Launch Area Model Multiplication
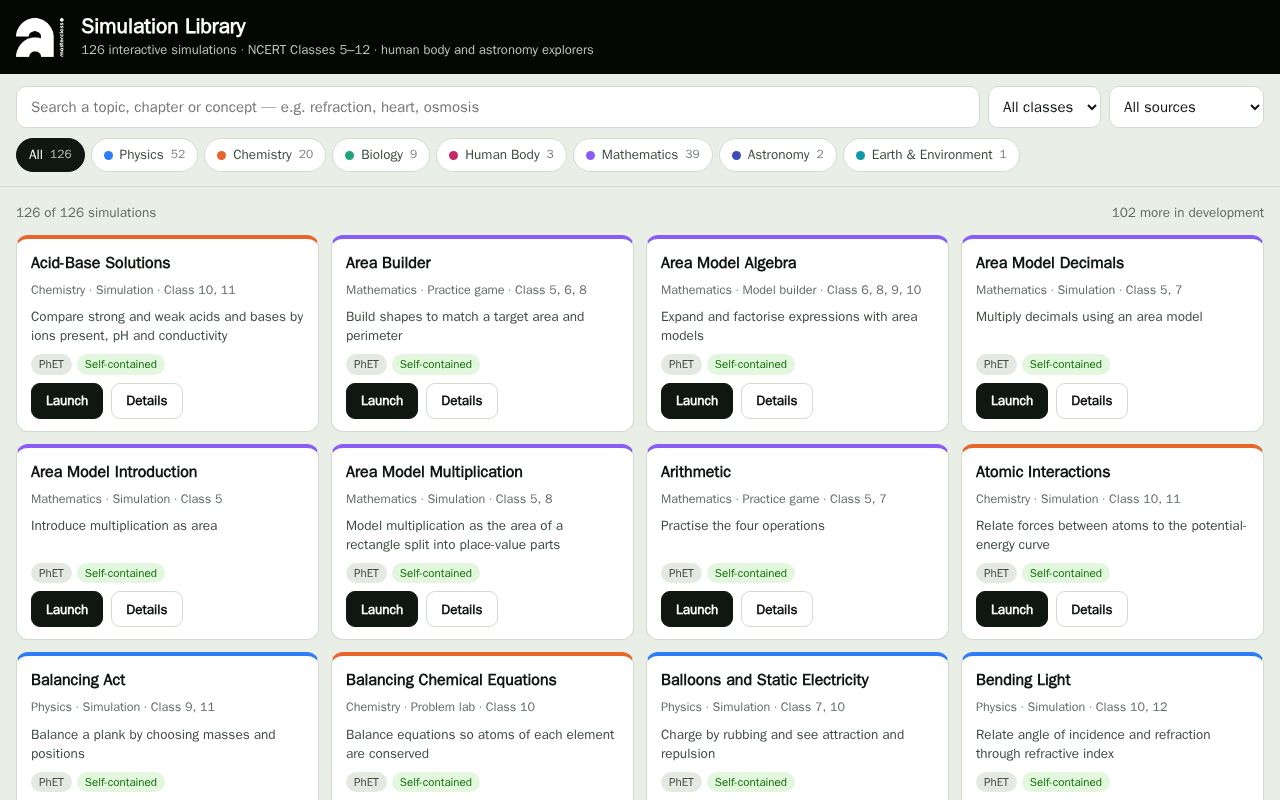 coord(382,610)
